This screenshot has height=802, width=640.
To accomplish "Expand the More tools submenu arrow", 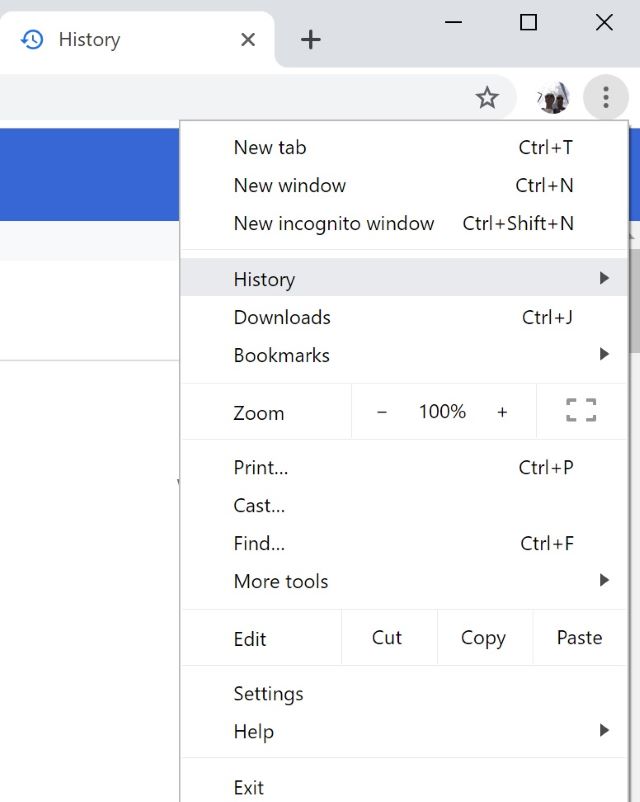I will pos(604,580).
